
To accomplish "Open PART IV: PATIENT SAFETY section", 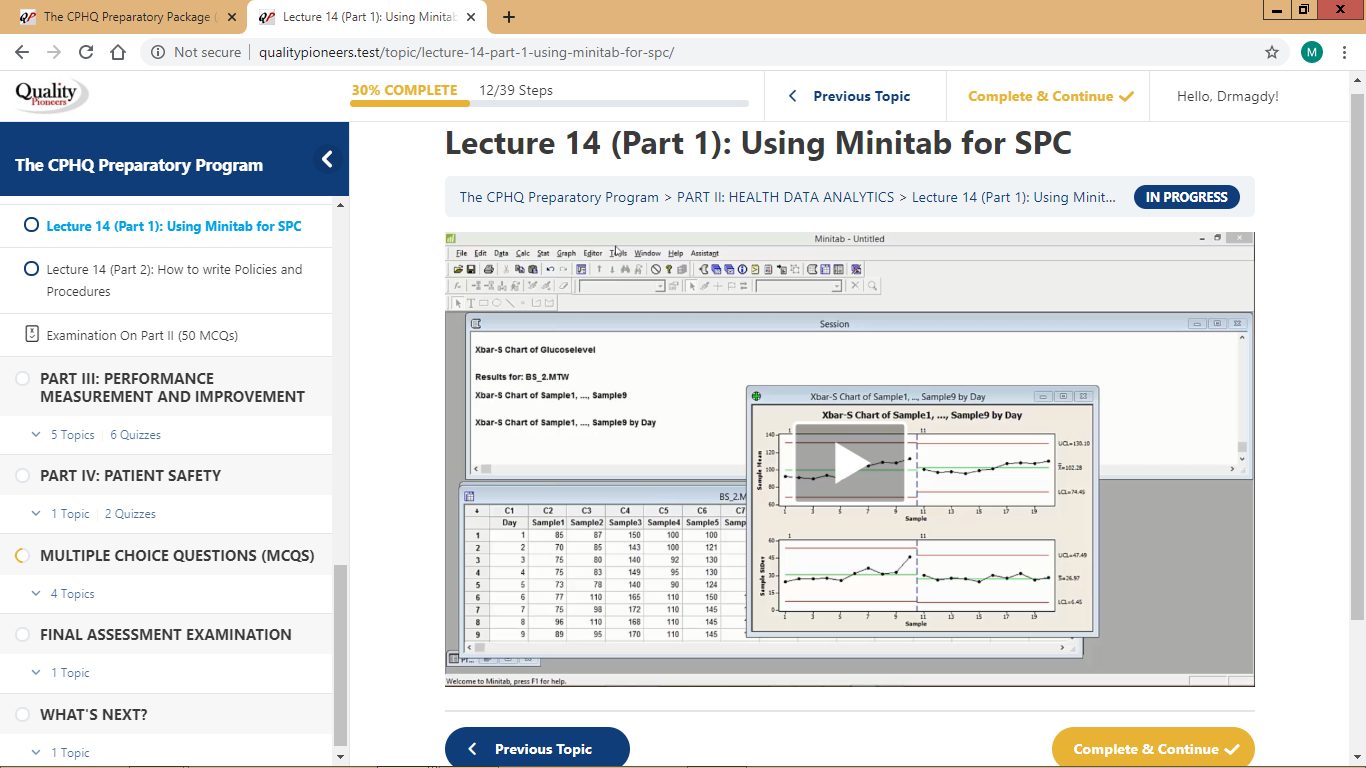I will pyautogui.click(x=130, y=475).
